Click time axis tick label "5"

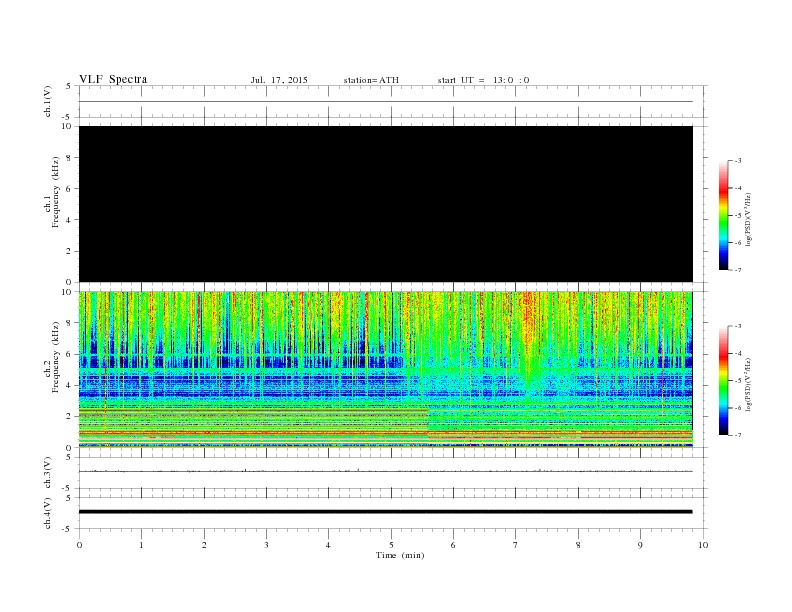[x=391, y=545]
